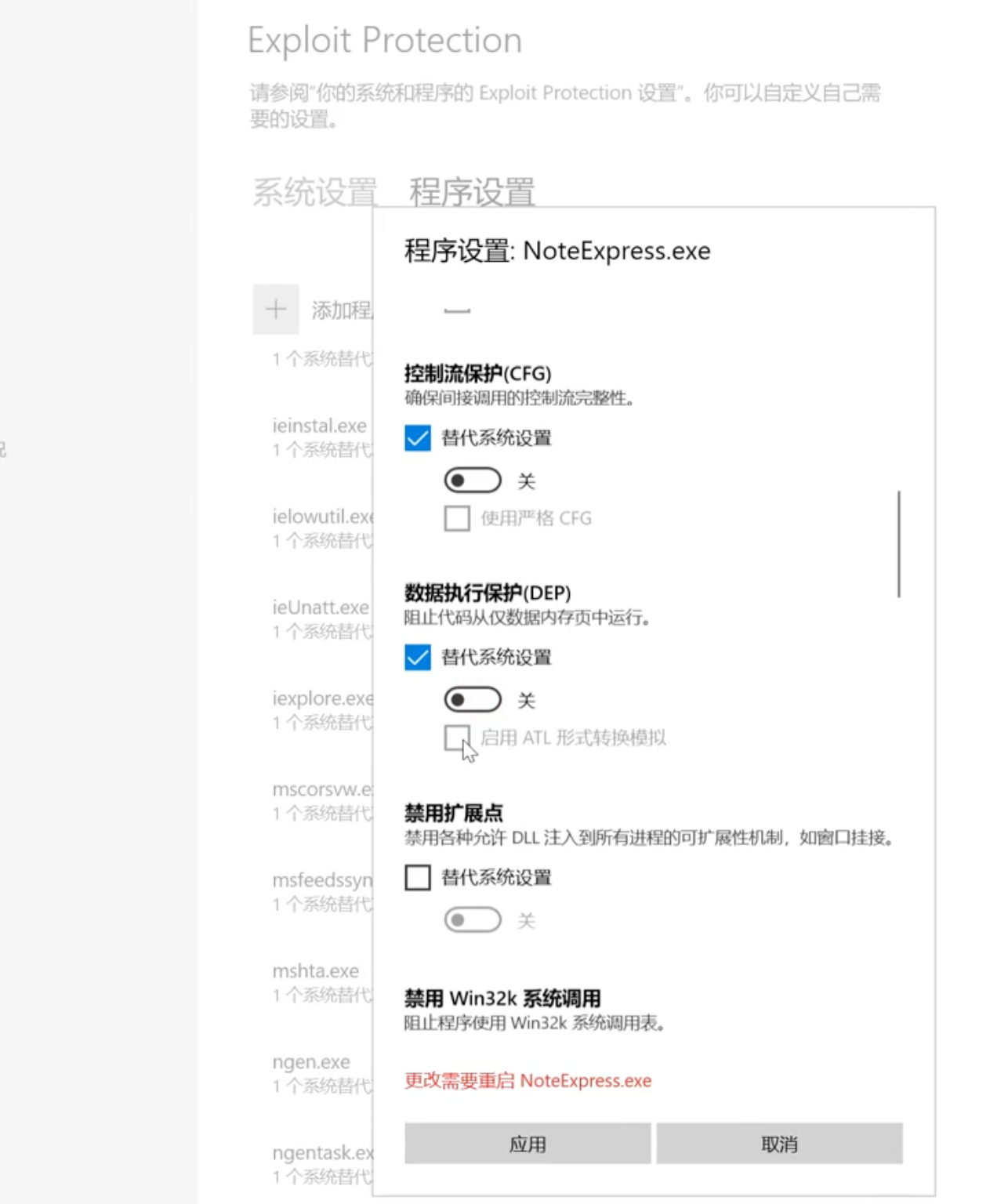Turn on the DEP toggle switch
Image resolution: width=1008 pixels, height=1204 pixels.
tap(472, 699)
